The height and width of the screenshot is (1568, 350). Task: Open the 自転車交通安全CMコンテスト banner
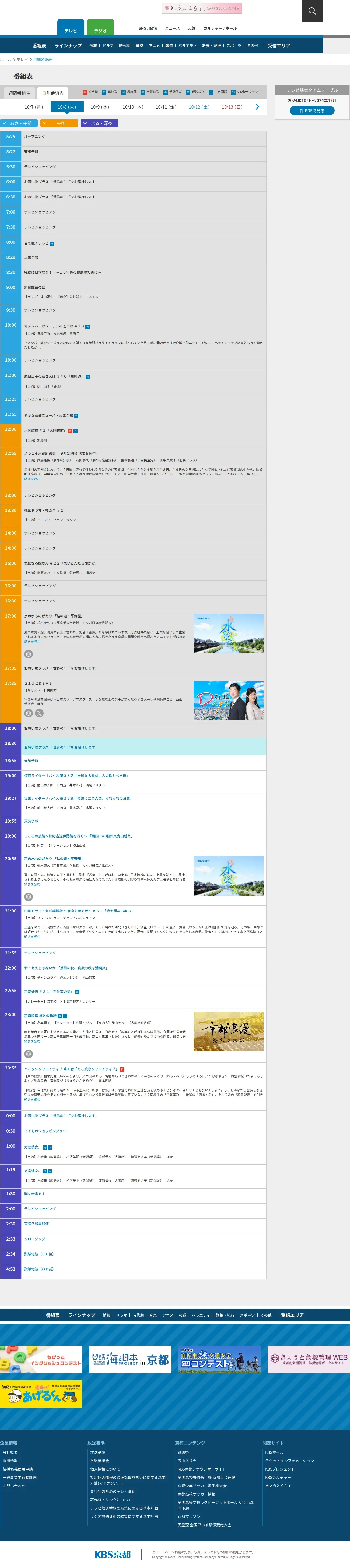point(220,1359)
